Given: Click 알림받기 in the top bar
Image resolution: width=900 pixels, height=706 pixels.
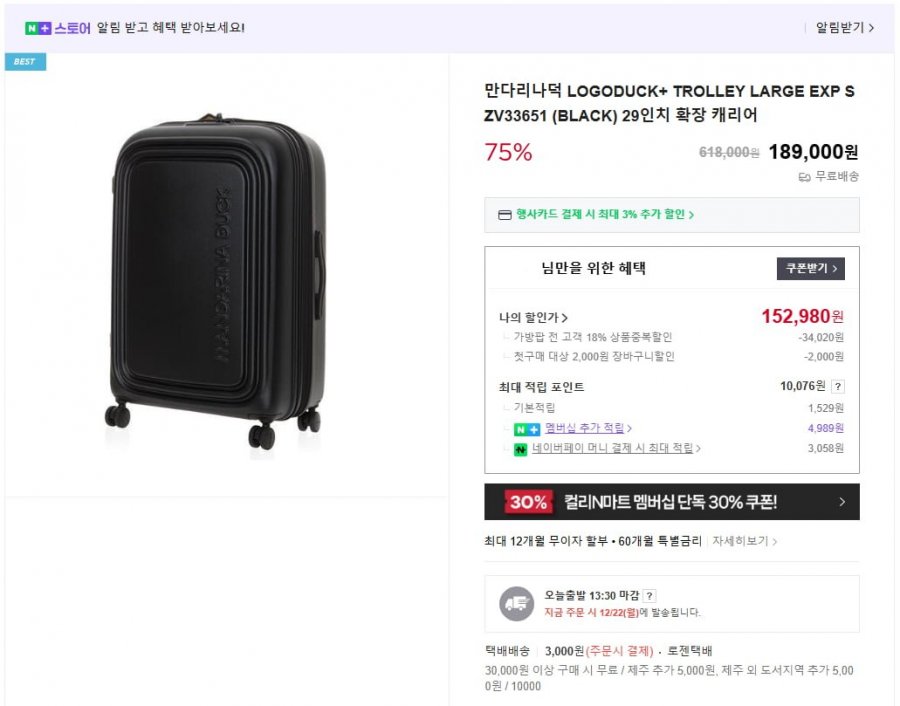Looking at the screenshot, I should coord(845,28).
